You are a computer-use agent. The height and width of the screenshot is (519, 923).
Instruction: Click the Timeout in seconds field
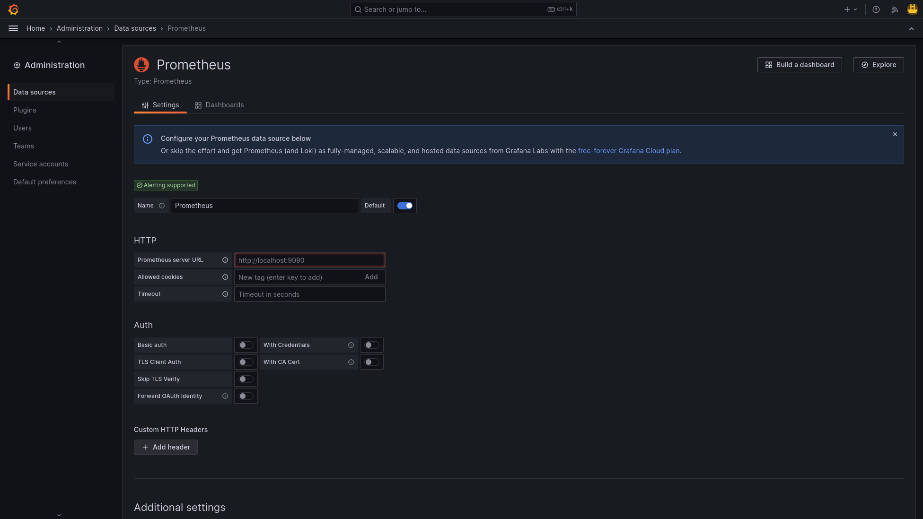(310, 294)
